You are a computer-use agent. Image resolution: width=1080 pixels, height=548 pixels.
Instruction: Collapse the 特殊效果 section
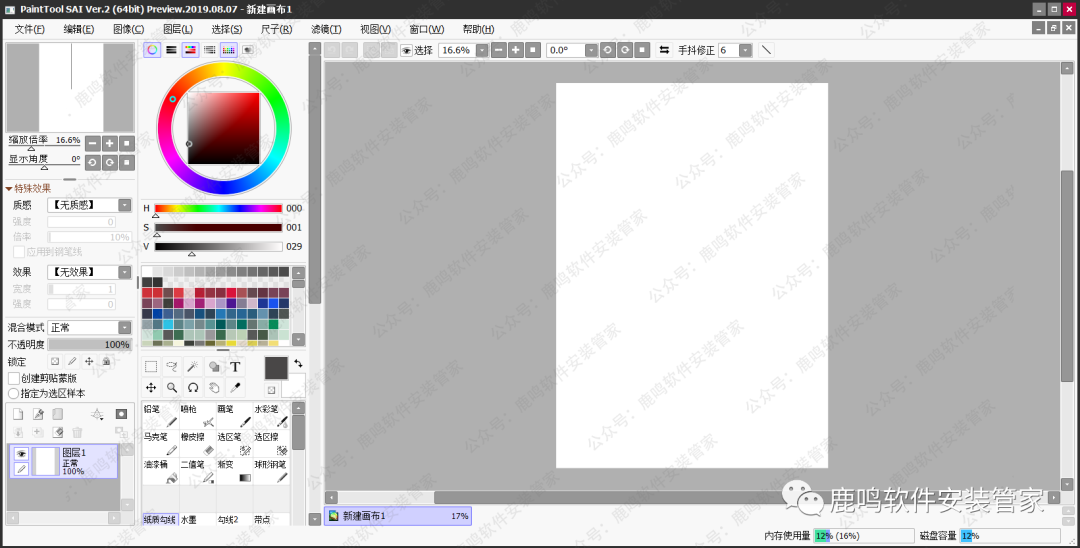(x=10, y=188)
